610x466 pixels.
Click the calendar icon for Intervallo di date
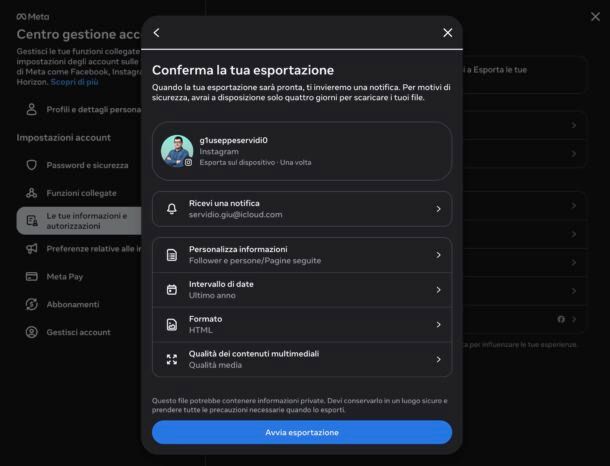click(x=172, y=290)
